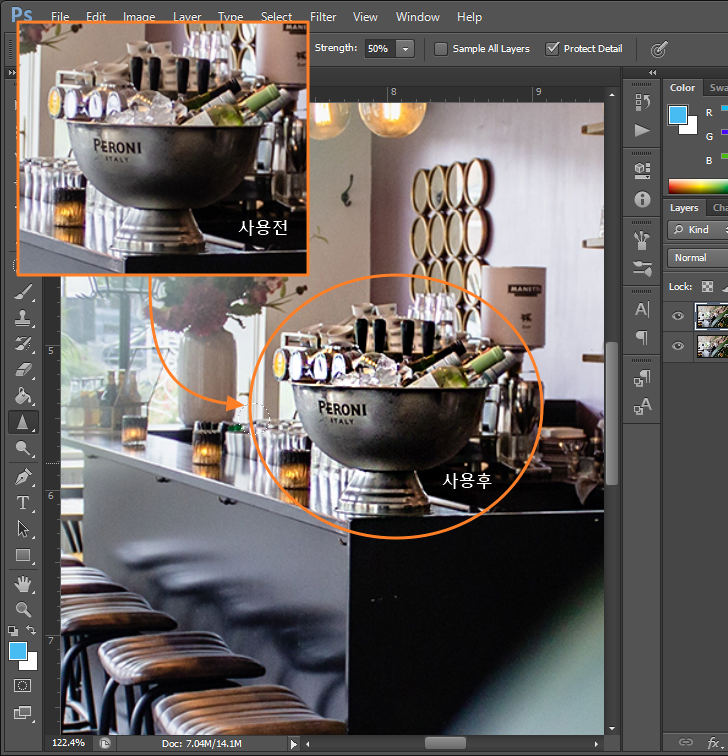Click the 122.4% zoom level field
This screenshot has width=728, height=756.
[68, 743]
